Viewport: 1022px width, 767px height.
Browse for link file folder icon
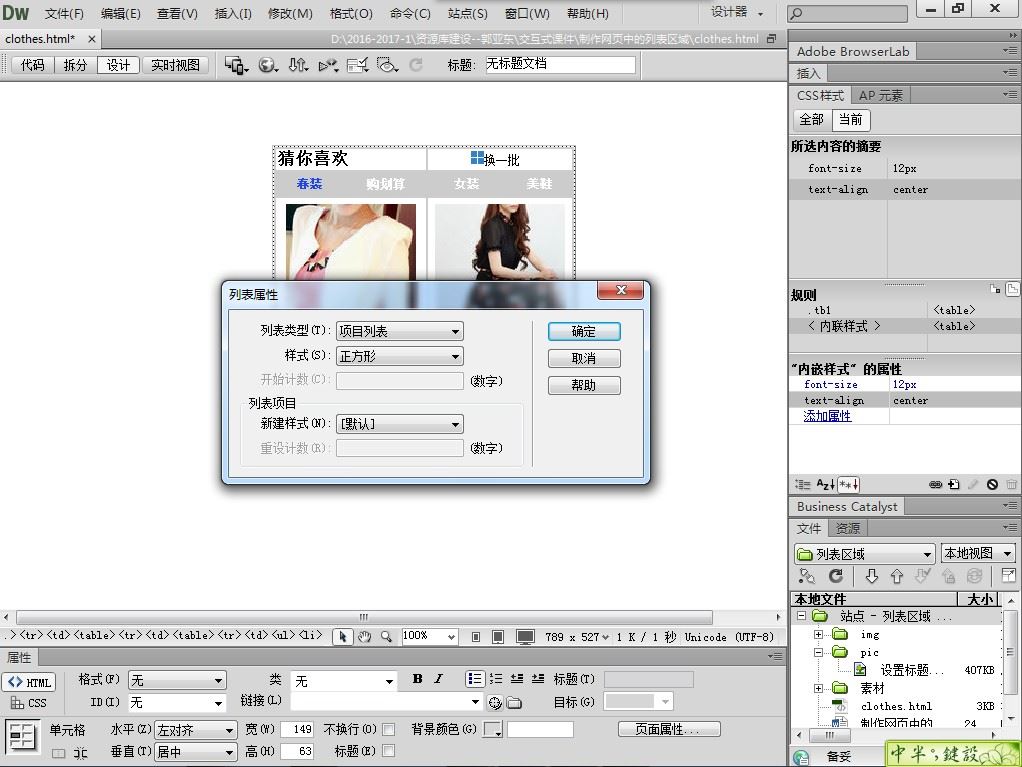click(514, 702)
